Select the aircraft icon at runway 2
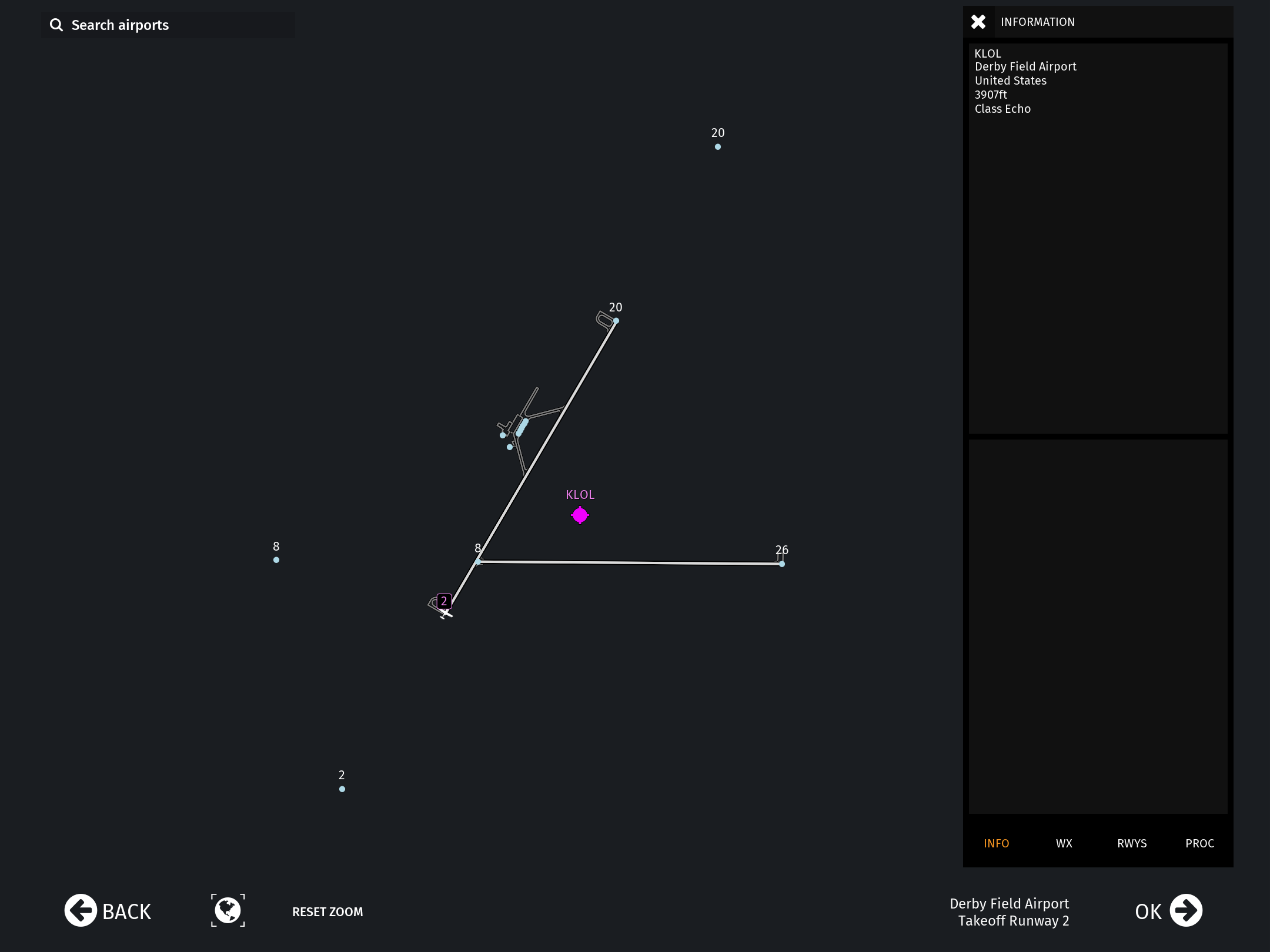1270x952 pixels. tap(446, 614)
